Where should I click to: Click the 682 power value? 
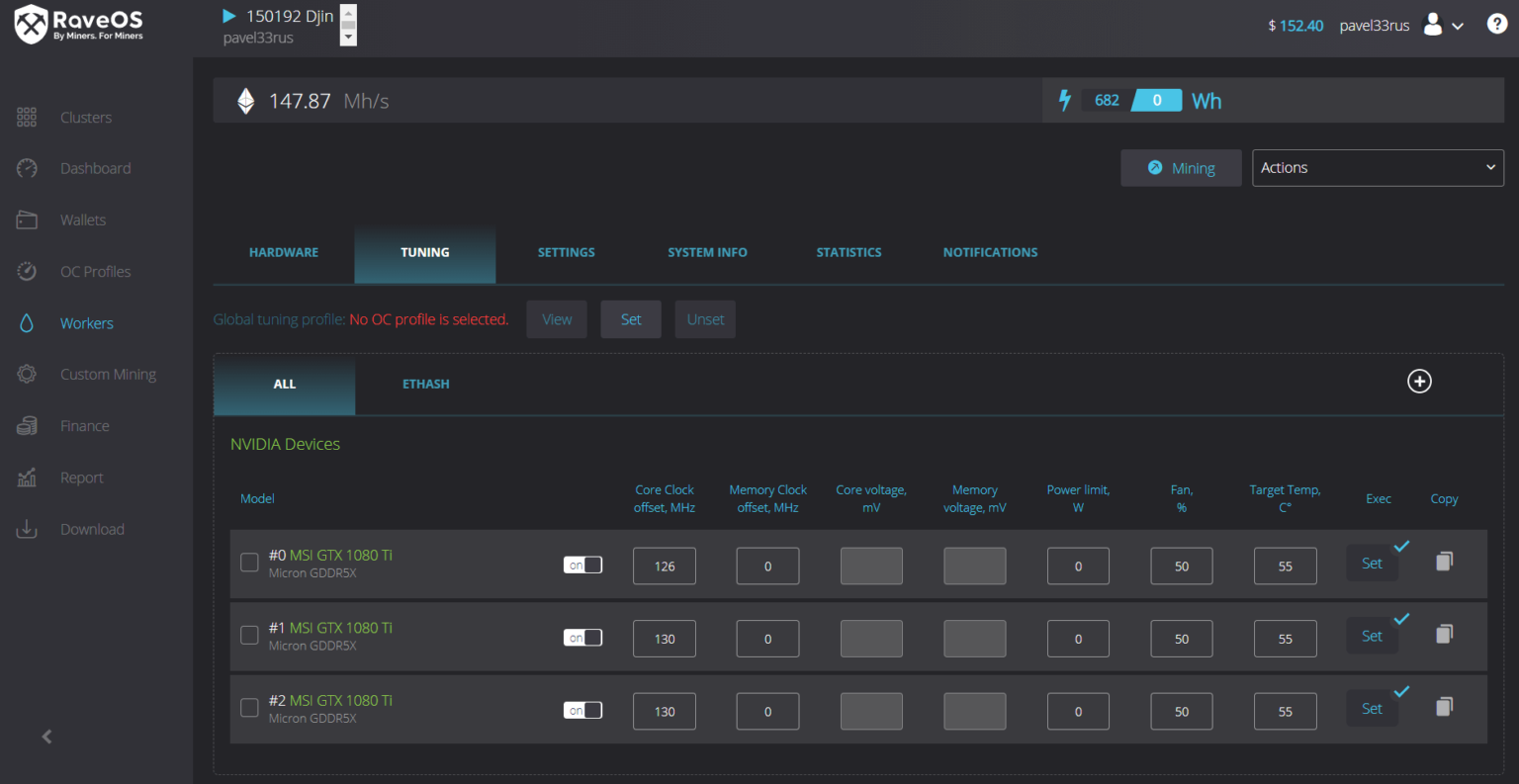click(1107, 100)
